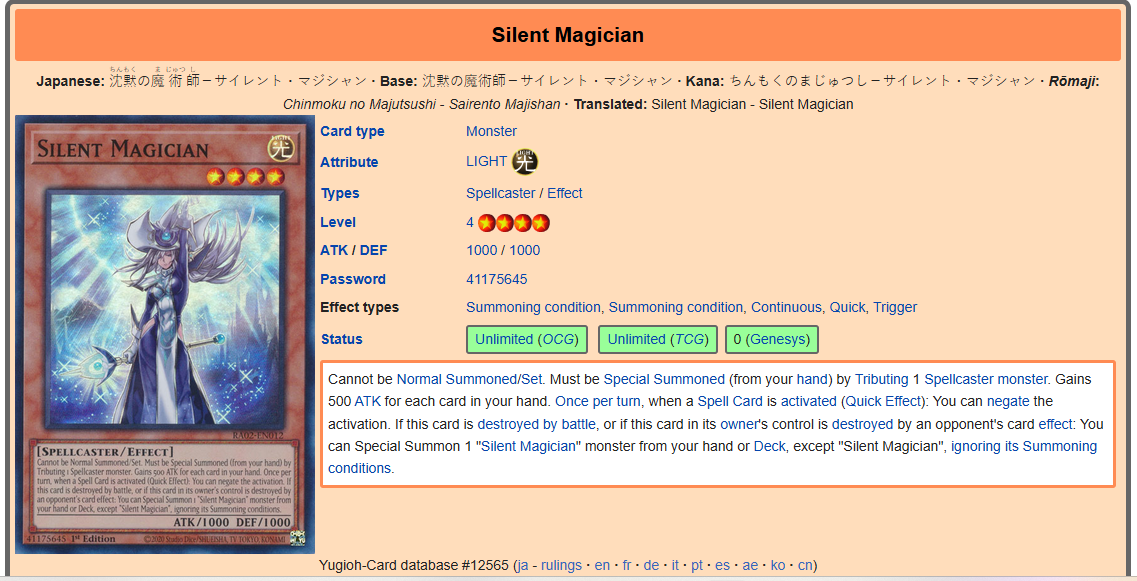This screenshot has width=1137, height=581.
Task: Open the Quick Effect link in card text
Action: pos(882,401)
